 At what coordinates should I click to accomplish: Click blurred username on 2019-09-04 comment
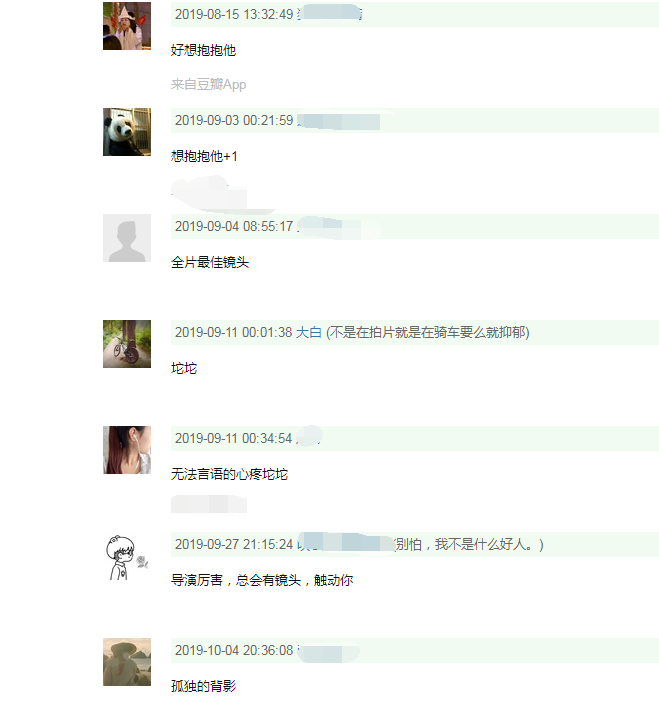coord(338,226)
